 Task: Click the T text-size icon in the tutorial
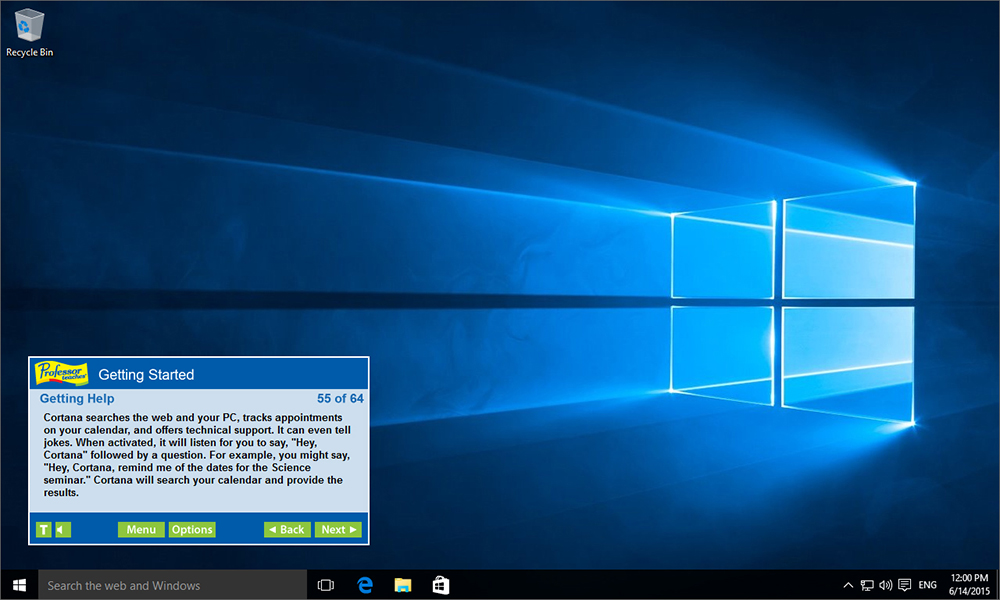42,529
